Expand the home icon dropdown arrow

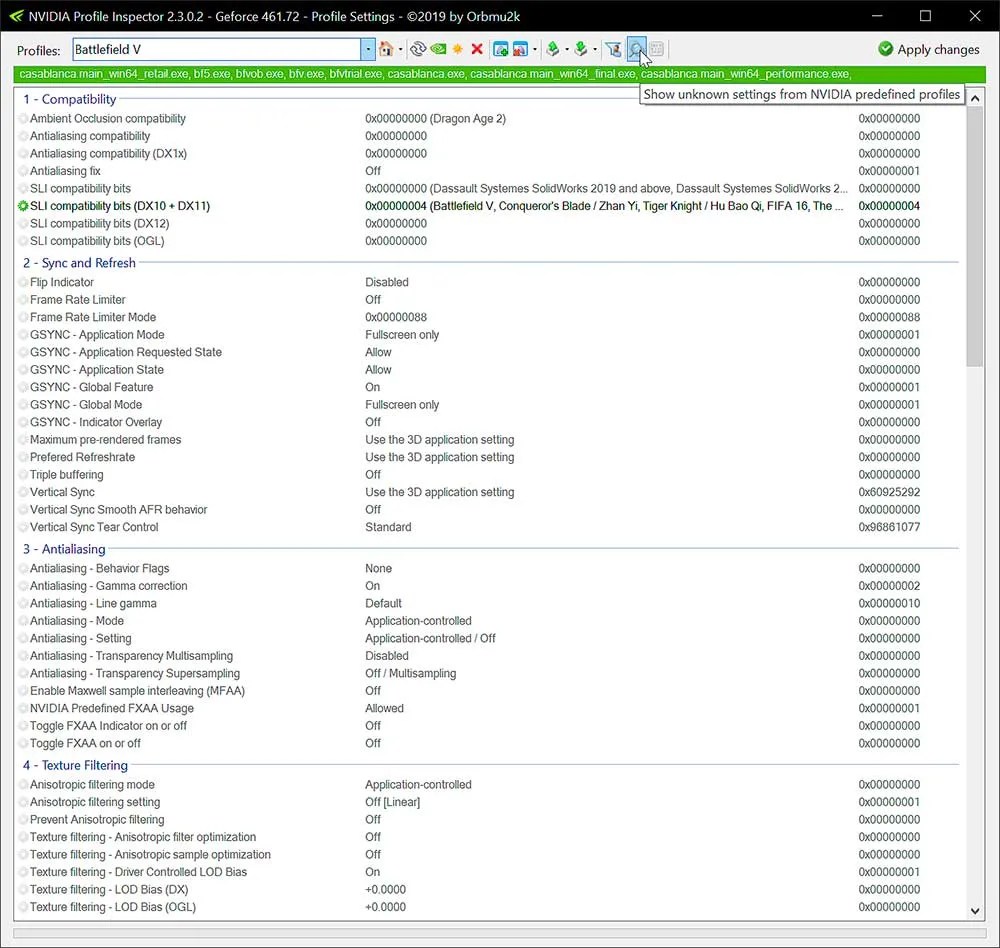402,48
